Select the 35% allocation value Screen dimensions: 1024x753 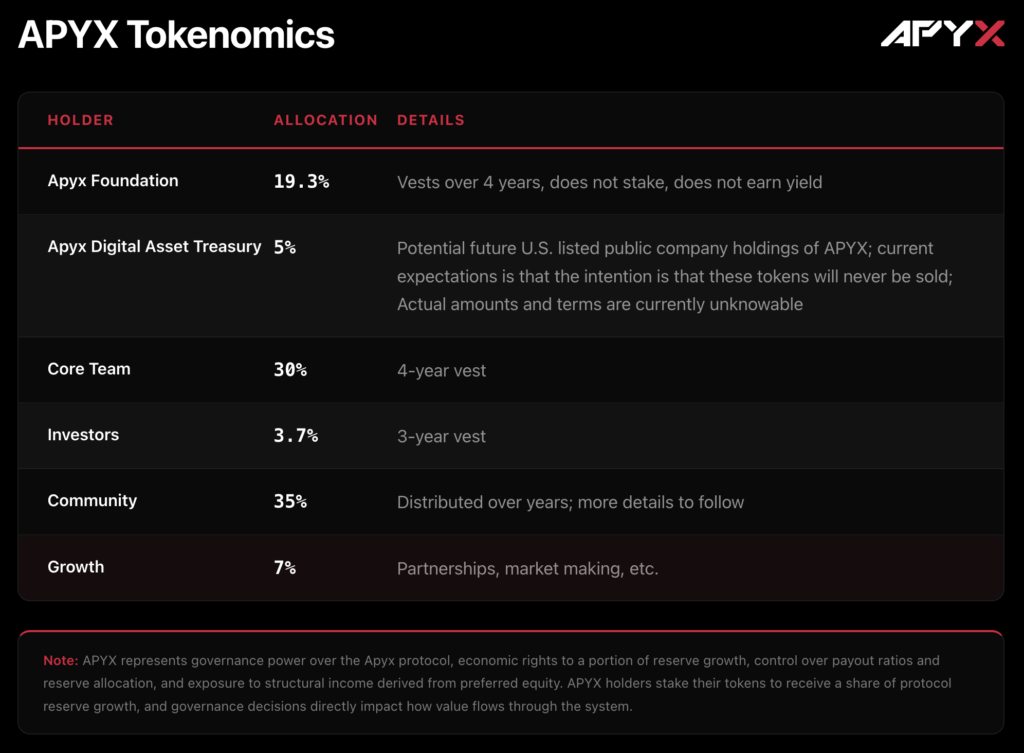290,502
